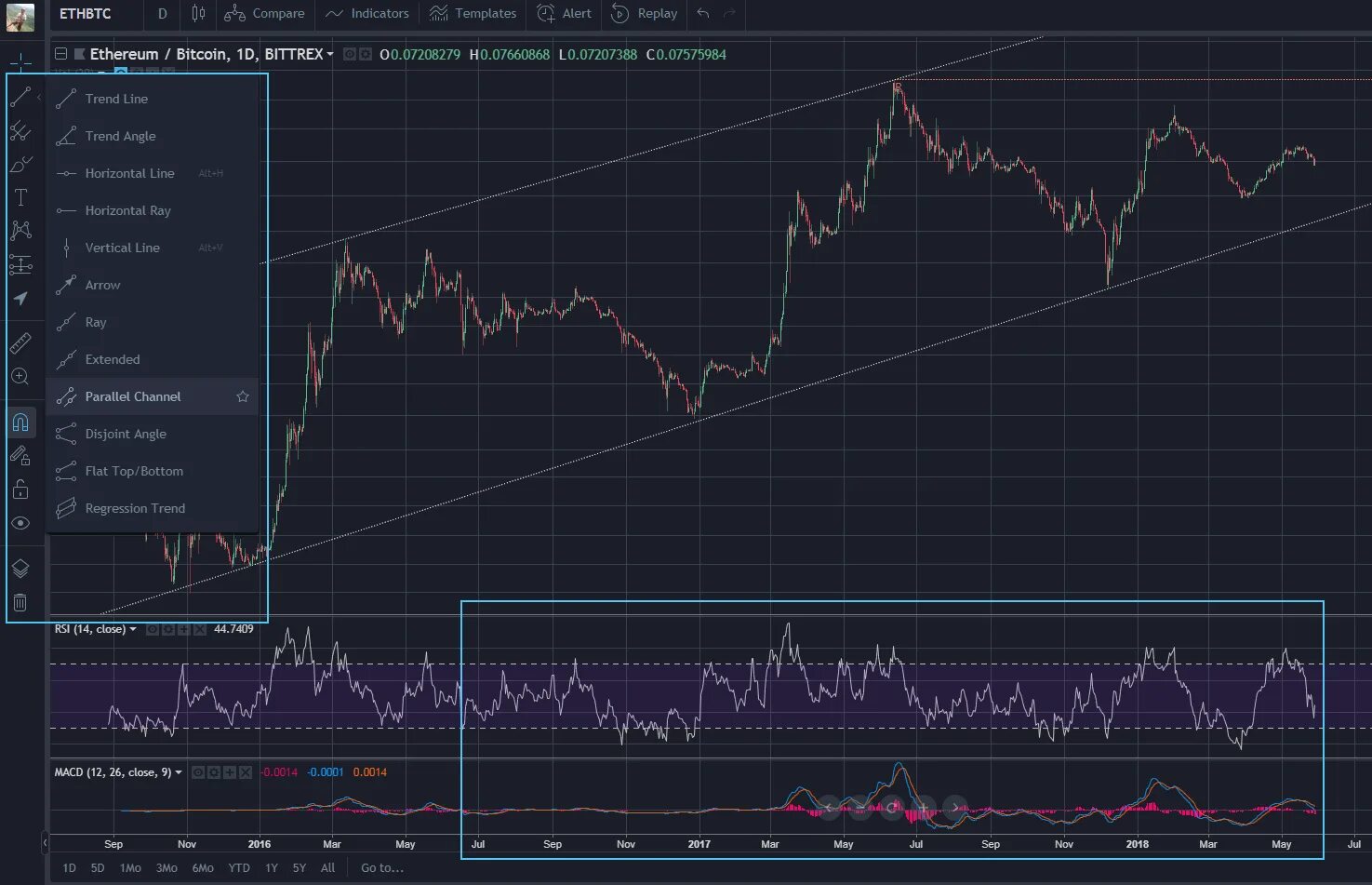The height and width of the screenshot is (885, 1372).
Task: Toggle stay in drawing mode
Action: click(x=20, y=456)
